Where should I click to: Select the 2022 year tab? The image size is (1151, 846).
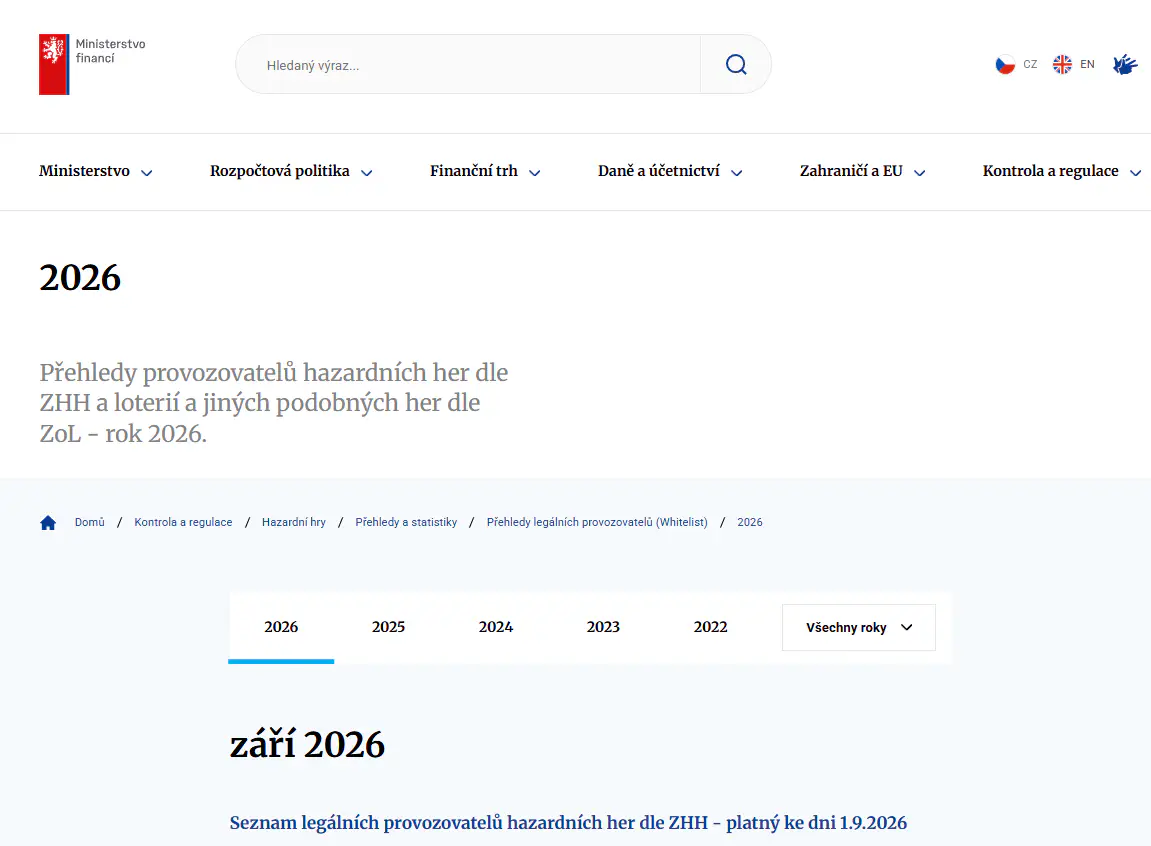711,627
